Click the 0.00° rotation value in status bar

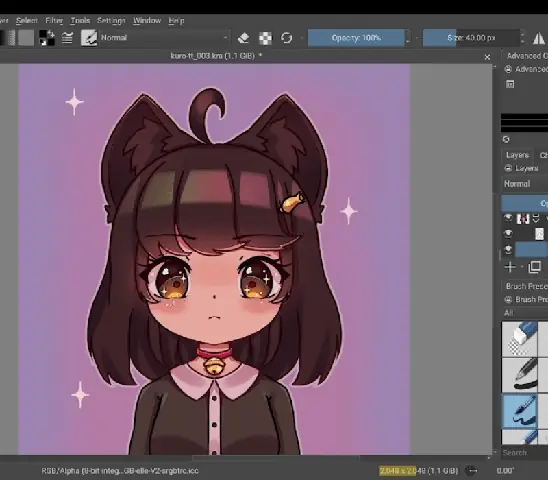(x=505, y=471)
